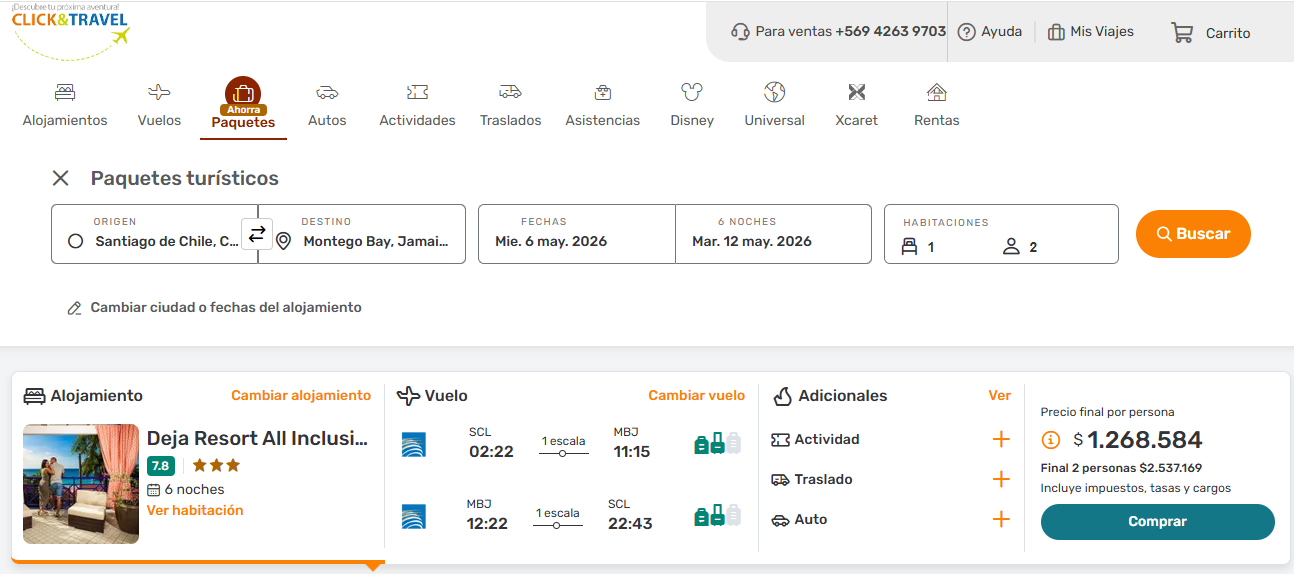Open the Deja Resort hotel thumbnail

click(81, 484)
